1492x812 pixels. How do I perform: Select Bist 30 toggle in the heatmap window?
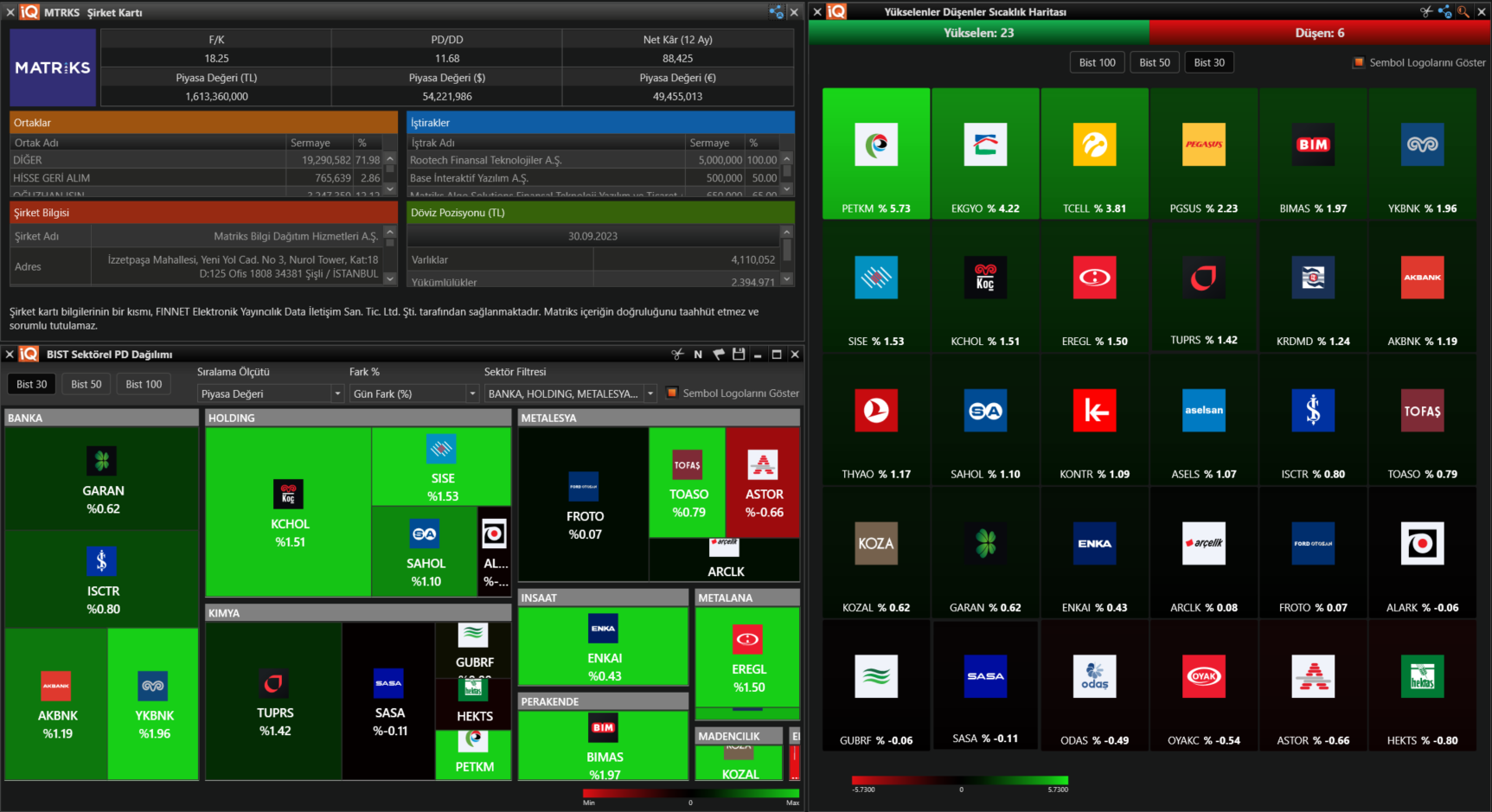pos(1209,62)
